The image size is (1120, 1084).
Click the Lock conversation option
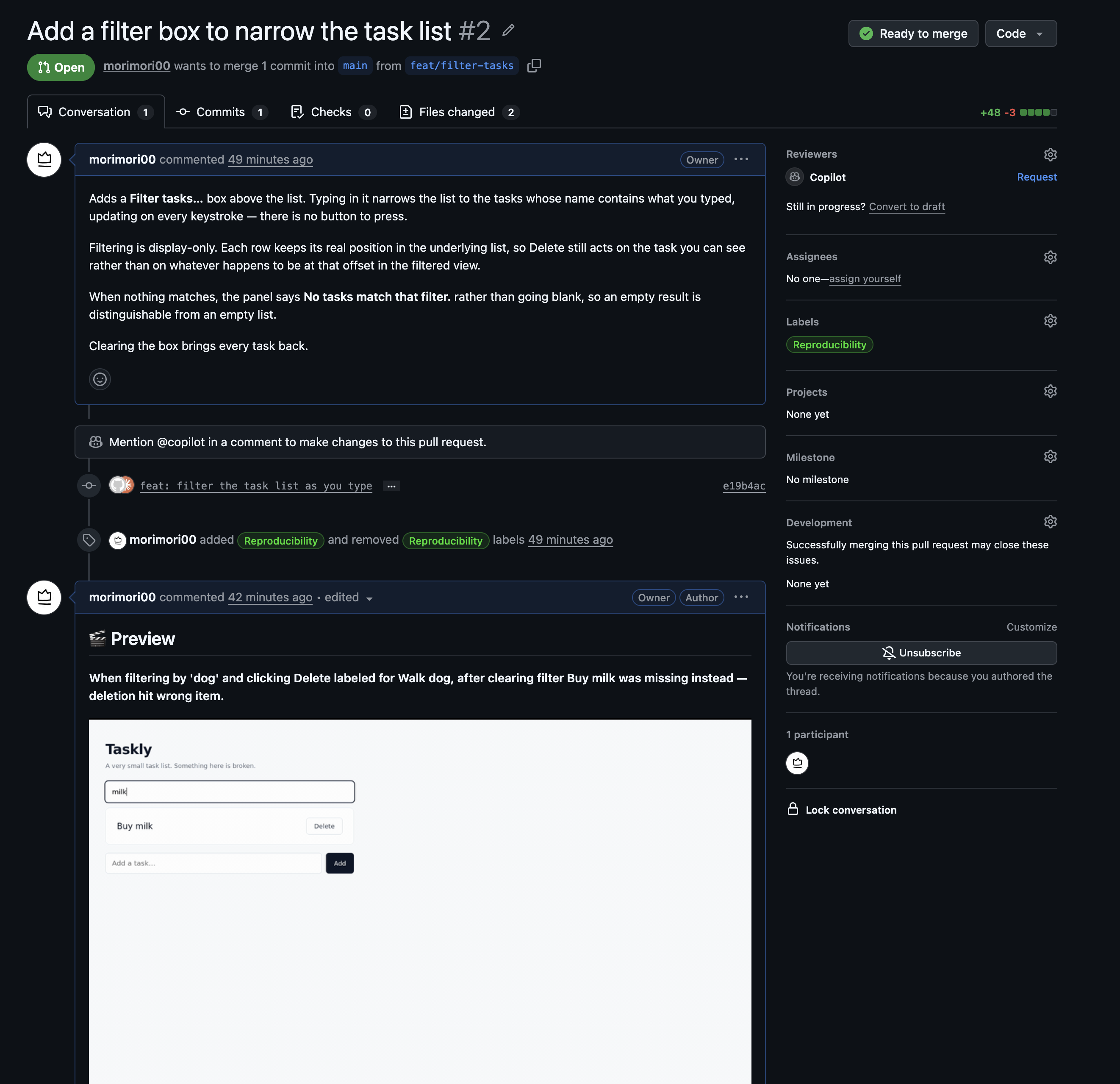[842, 809]
